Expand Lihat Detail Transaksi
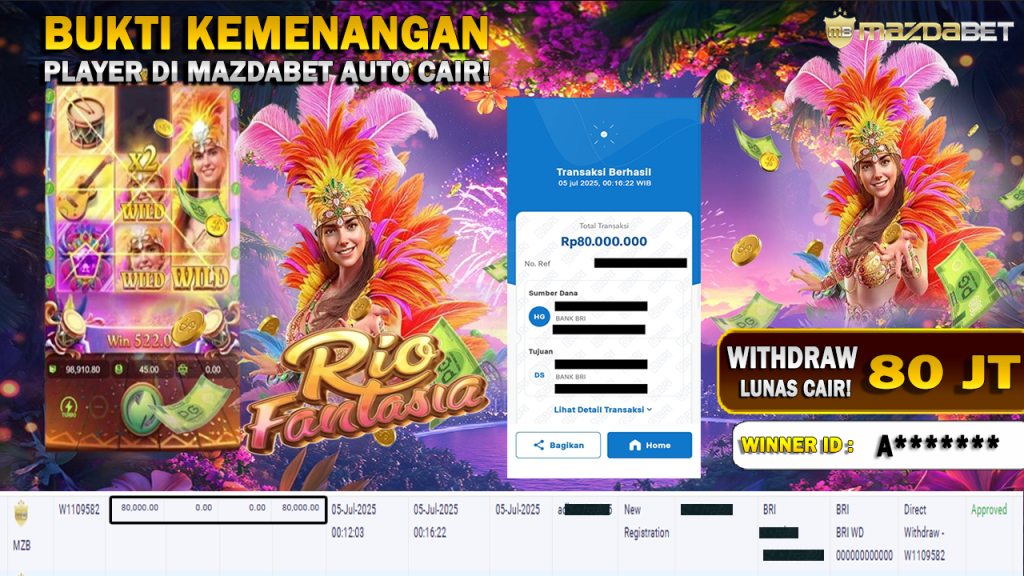The image size is (1024, 576). (603, 409)
